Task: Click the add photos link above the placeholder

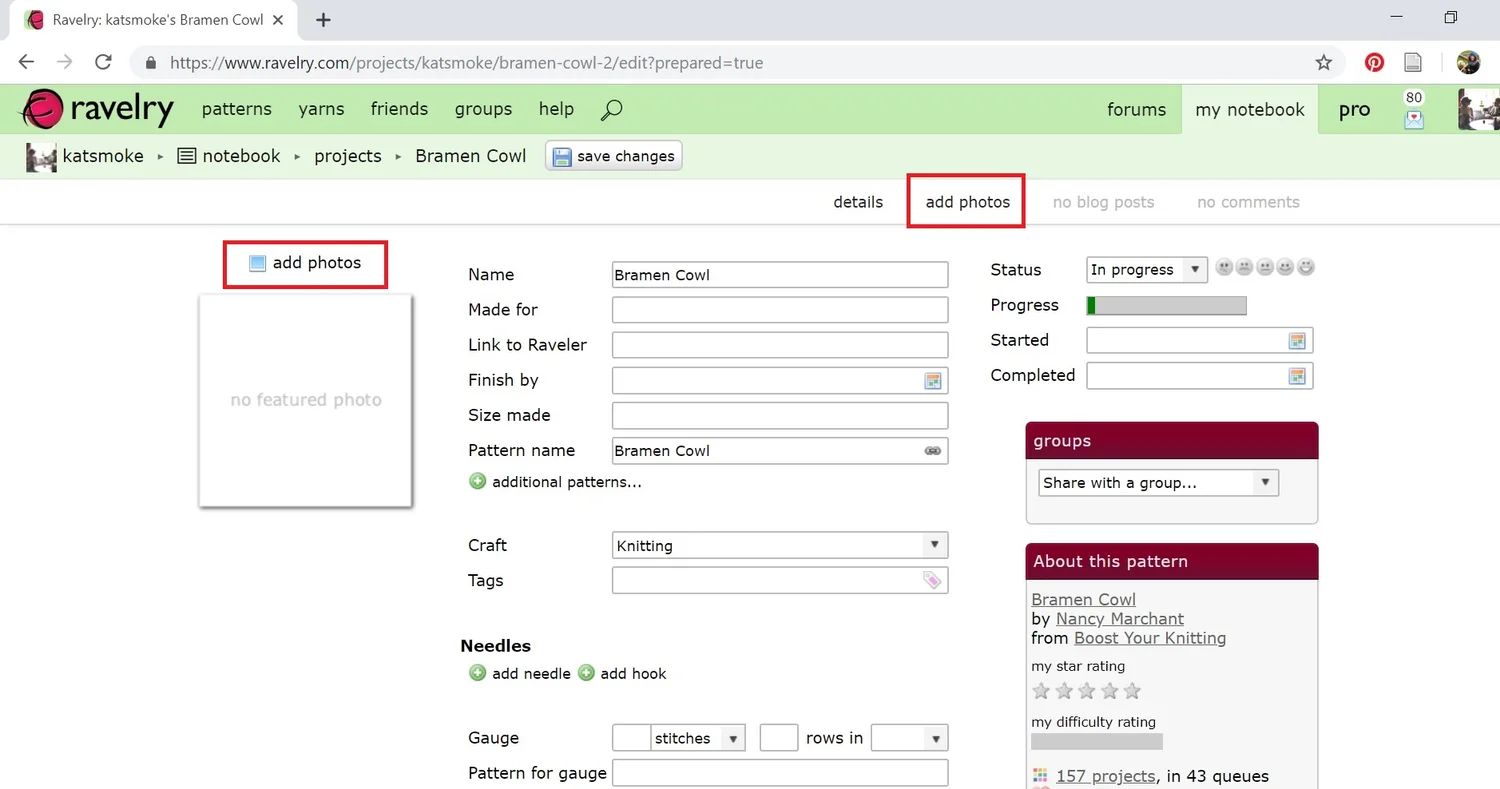Action: [305, 263]
